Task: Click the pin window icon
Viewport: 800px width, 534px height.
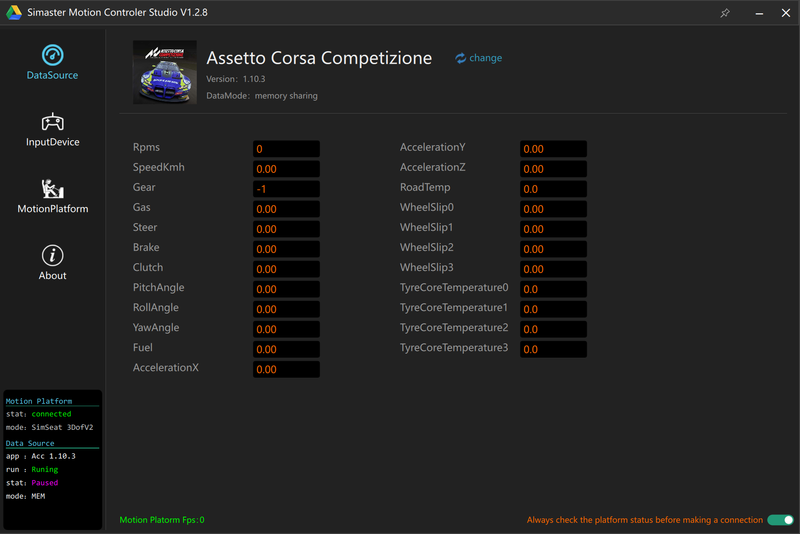Action: (x=724, y=13)
